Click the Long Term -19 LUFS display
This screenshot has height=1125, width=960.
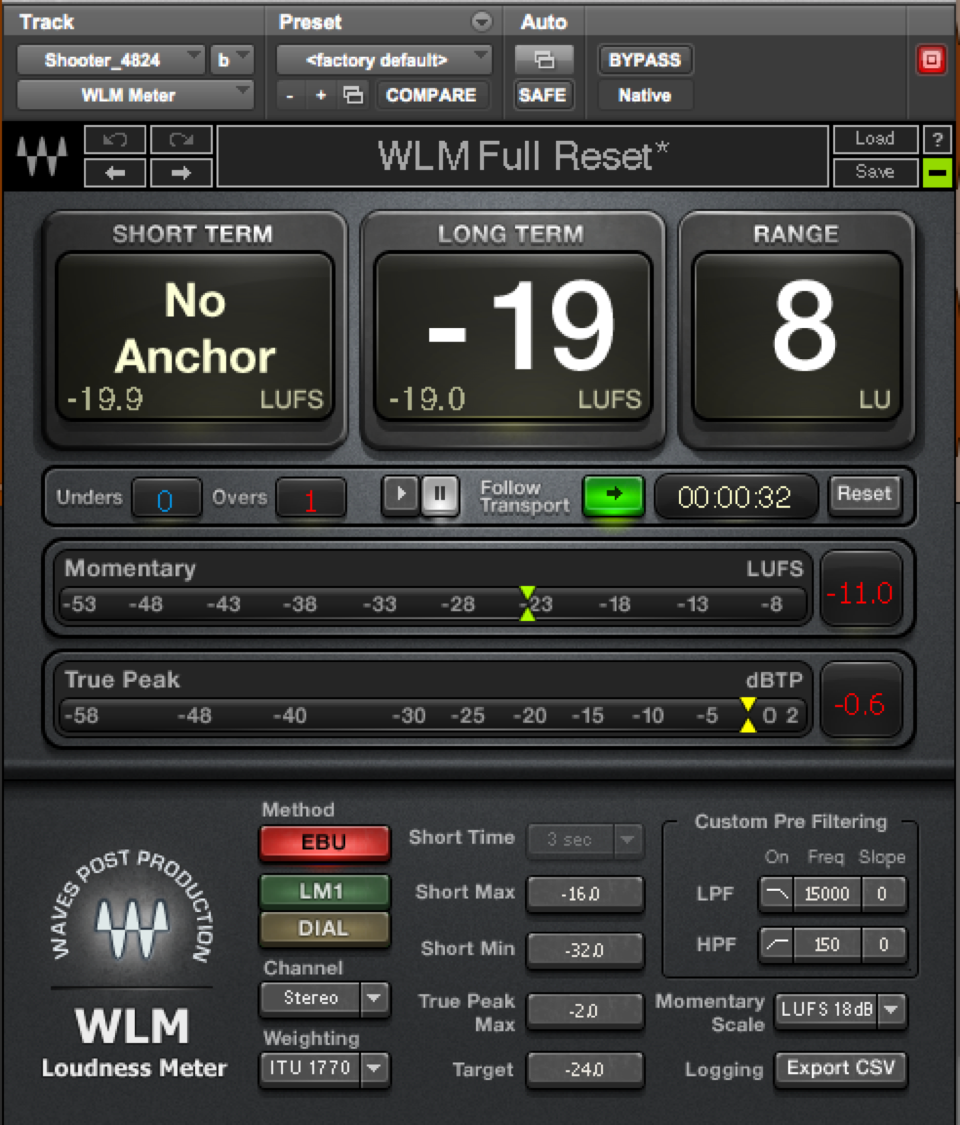coord(513,336)
